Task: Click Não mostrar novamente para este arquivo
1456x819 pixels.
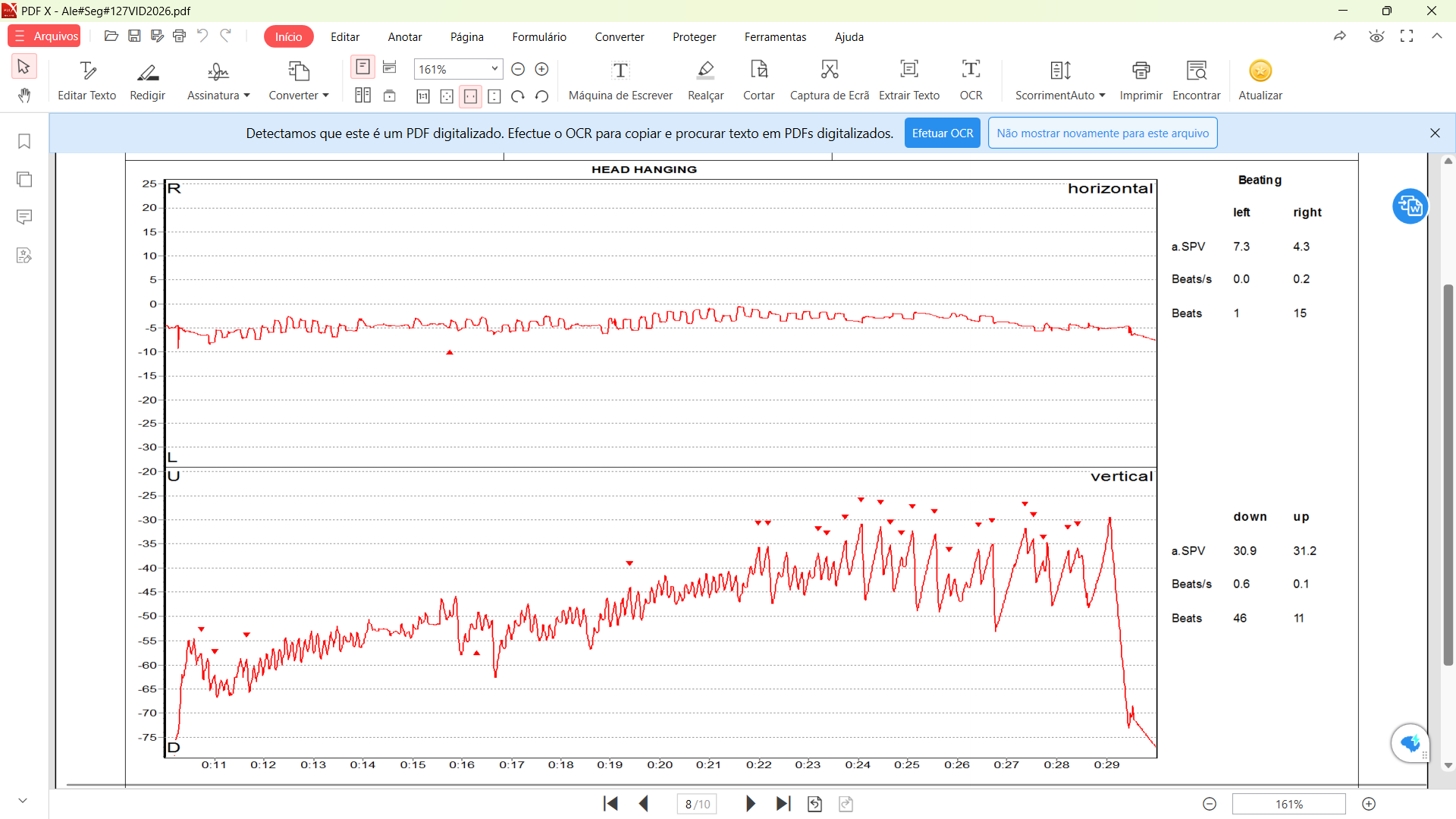Action: tap(1103, 133)
